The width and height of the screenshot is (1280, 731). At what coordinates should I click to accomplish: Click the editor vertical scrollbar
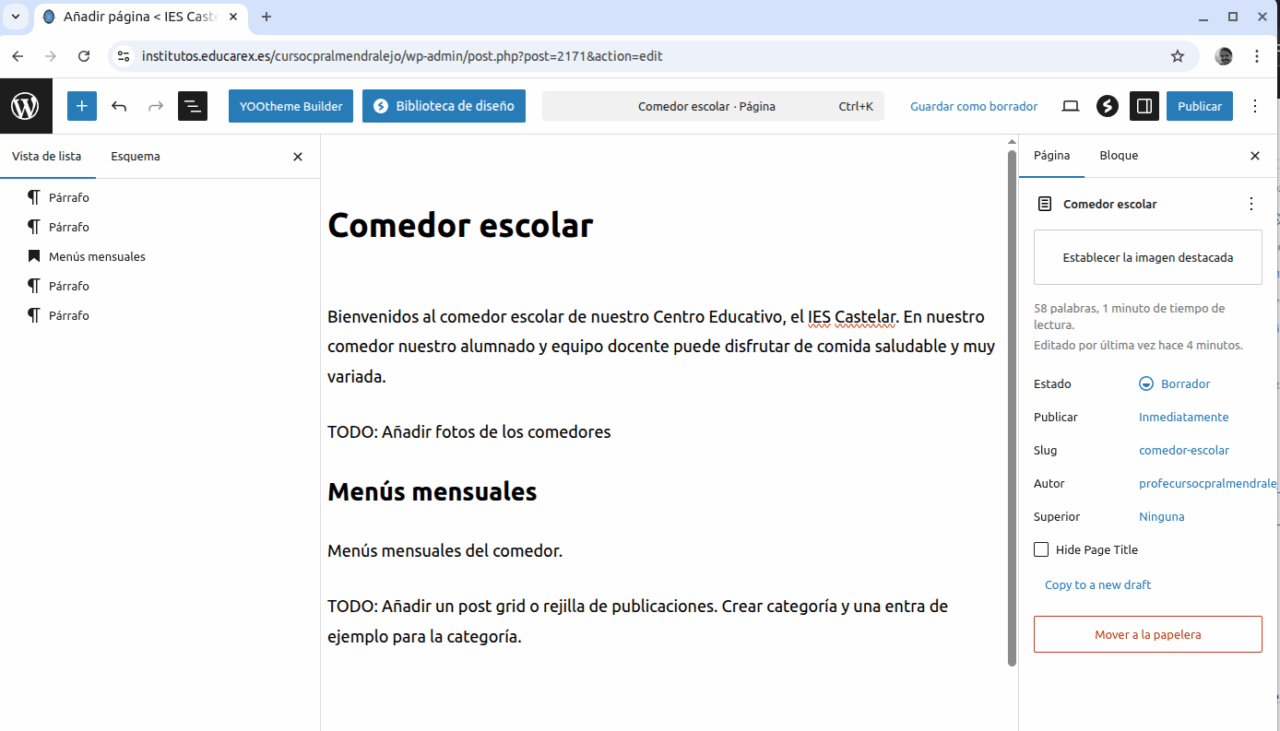[1011, 400]
